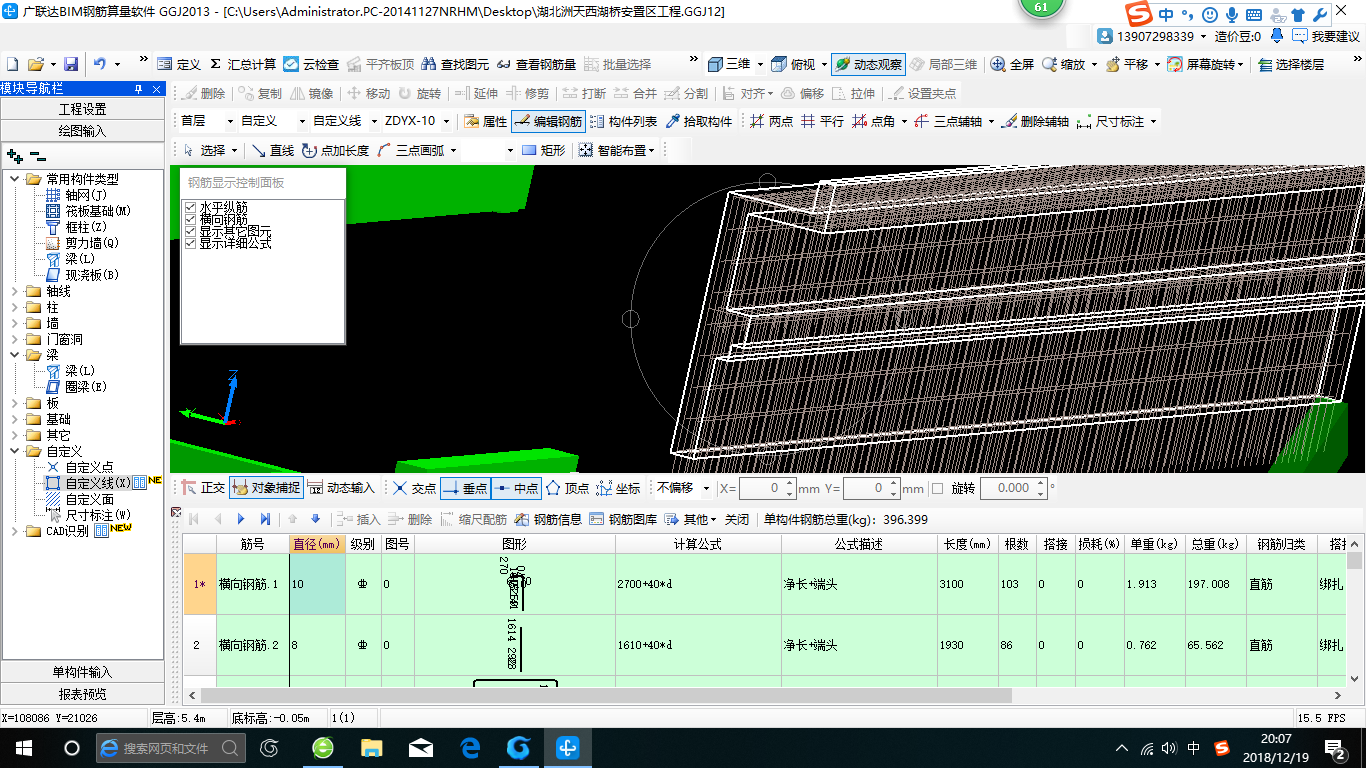The image size is (1366, 768).
Task: Click the X coordinate input field
Action: [x=760, y=488]
